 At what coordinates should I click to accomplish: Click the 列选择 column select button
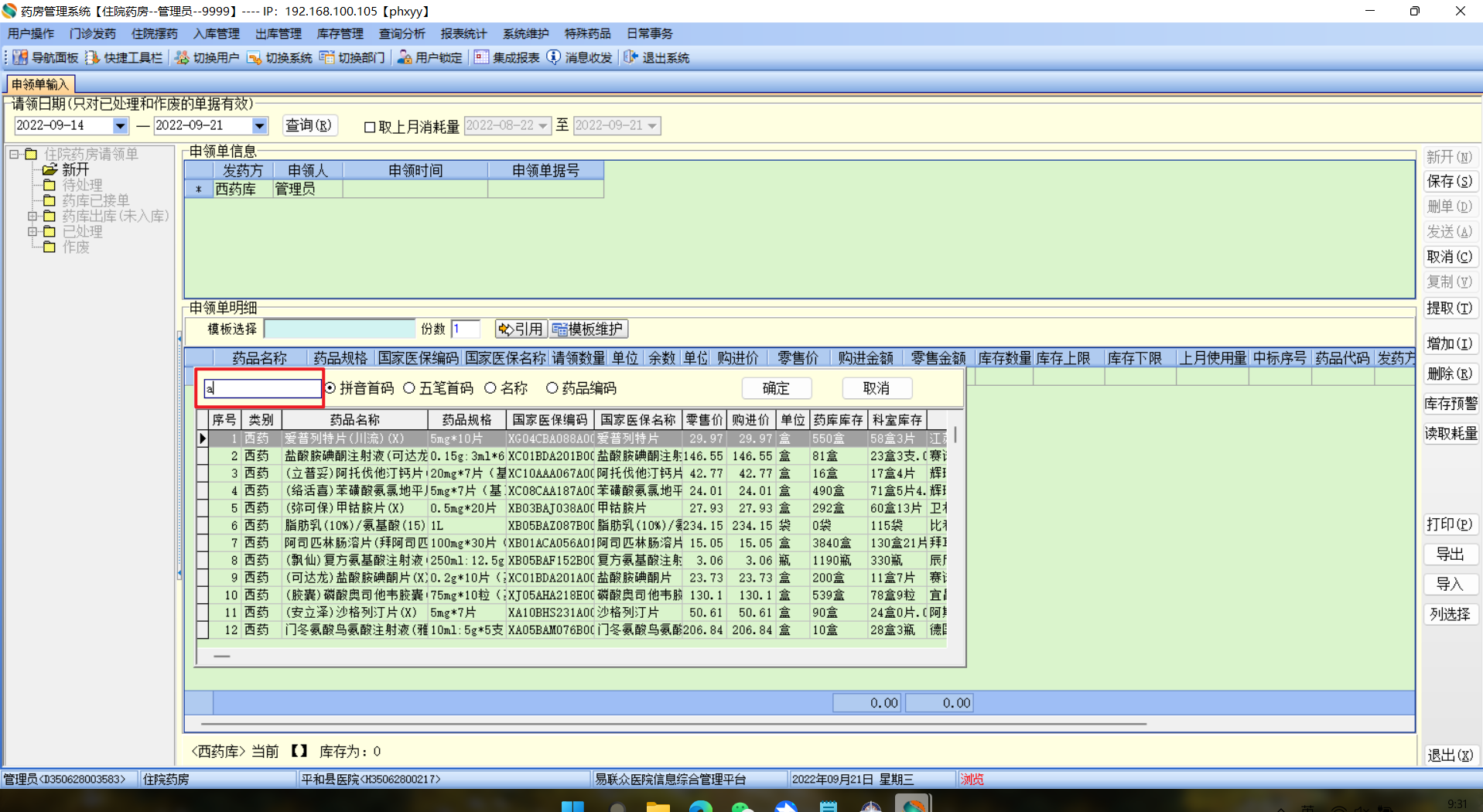point(1450,615)
